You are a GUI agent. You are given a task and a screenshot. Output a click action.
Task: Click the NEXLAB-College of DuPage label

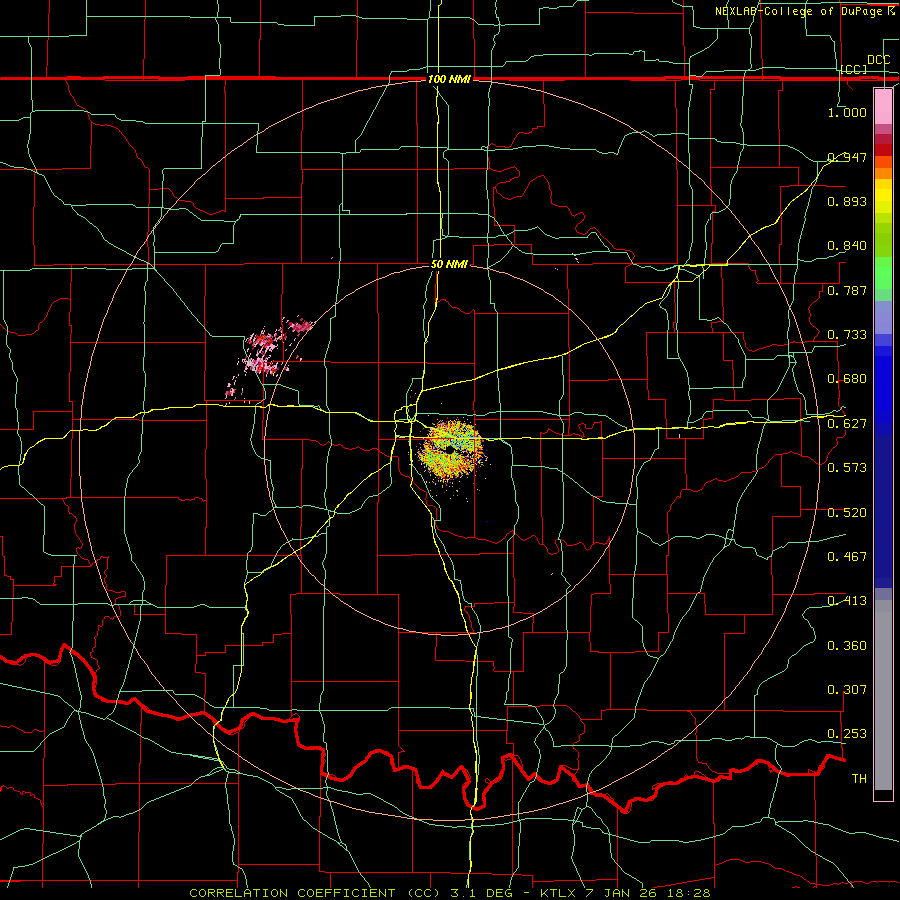(804, 11)
